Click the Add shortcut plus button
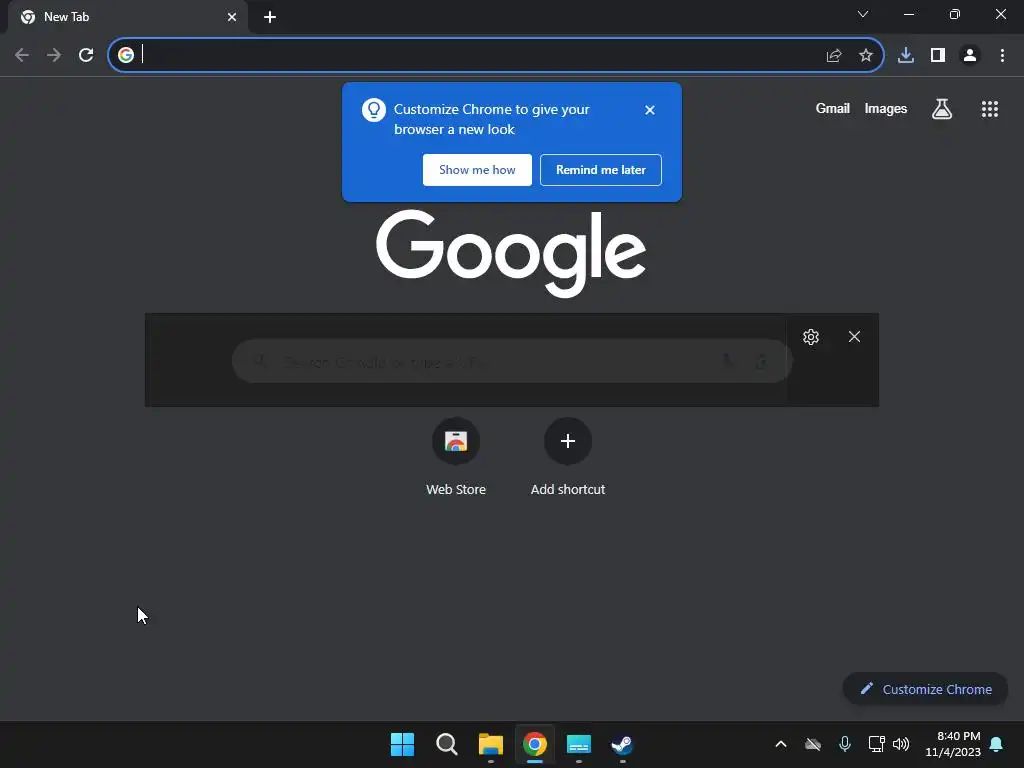Screen dimensions: 1024x768 pyautogui.click(x=568, y=441)
